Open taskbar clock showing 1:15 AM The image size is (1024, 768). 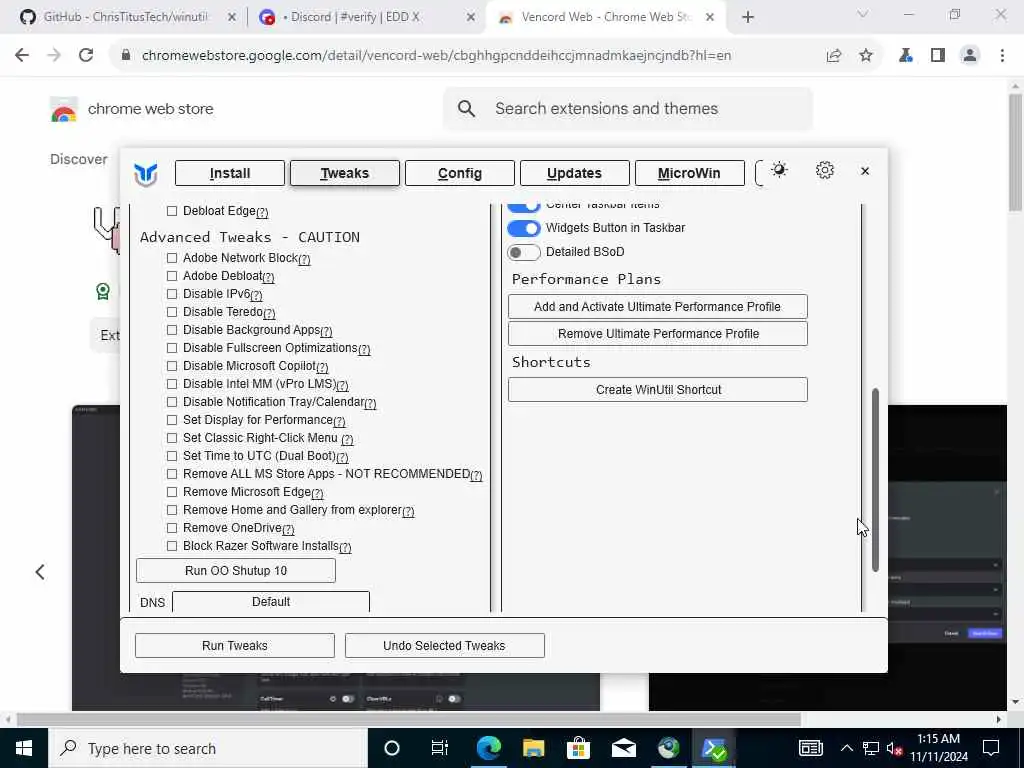(939, 748)
